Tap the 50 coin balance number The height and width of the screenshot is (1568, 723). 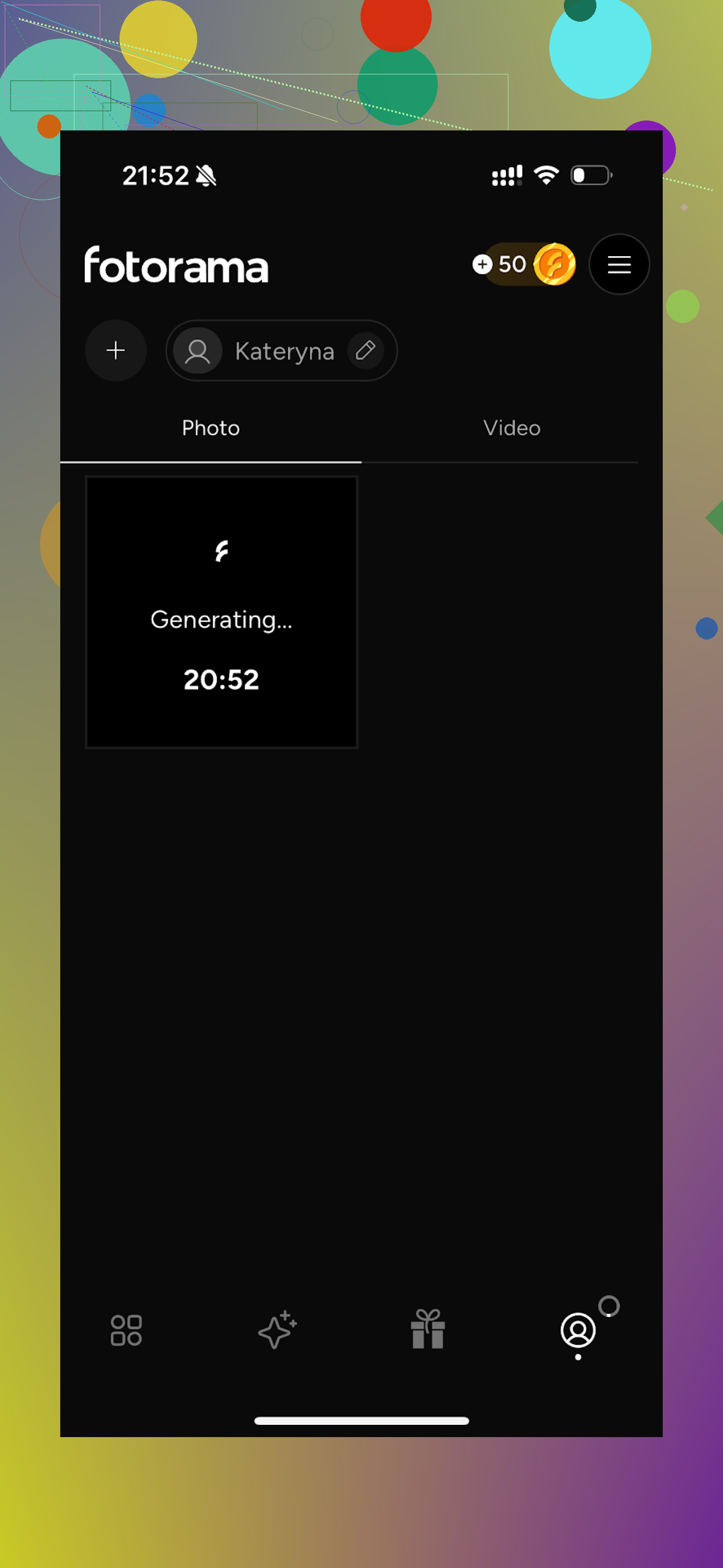pos(512,264)
